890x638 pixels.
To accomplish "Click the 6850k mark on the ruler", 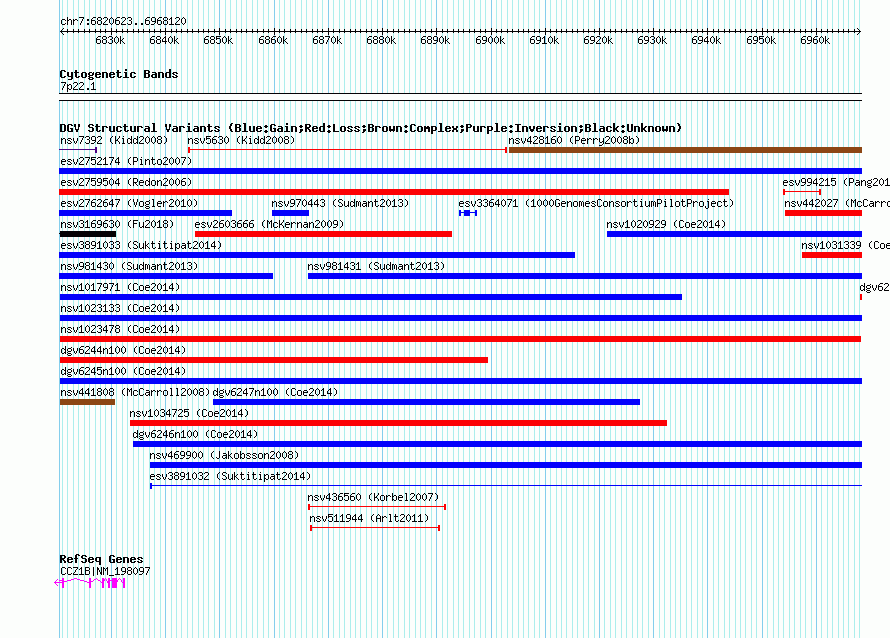I will pyautogui.click(x=218, y=40).
